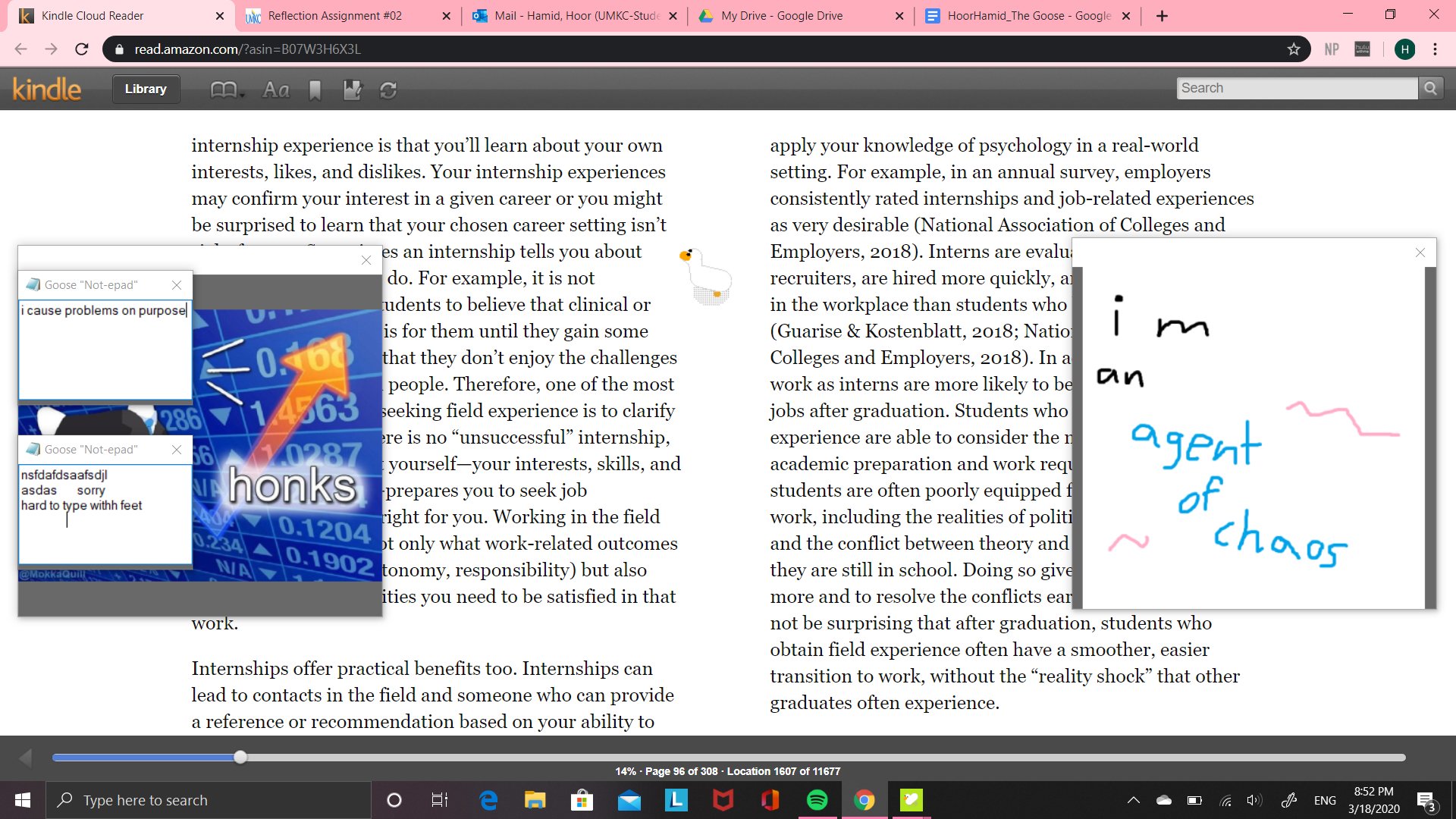Bookmark the current Kindle page

315,89
